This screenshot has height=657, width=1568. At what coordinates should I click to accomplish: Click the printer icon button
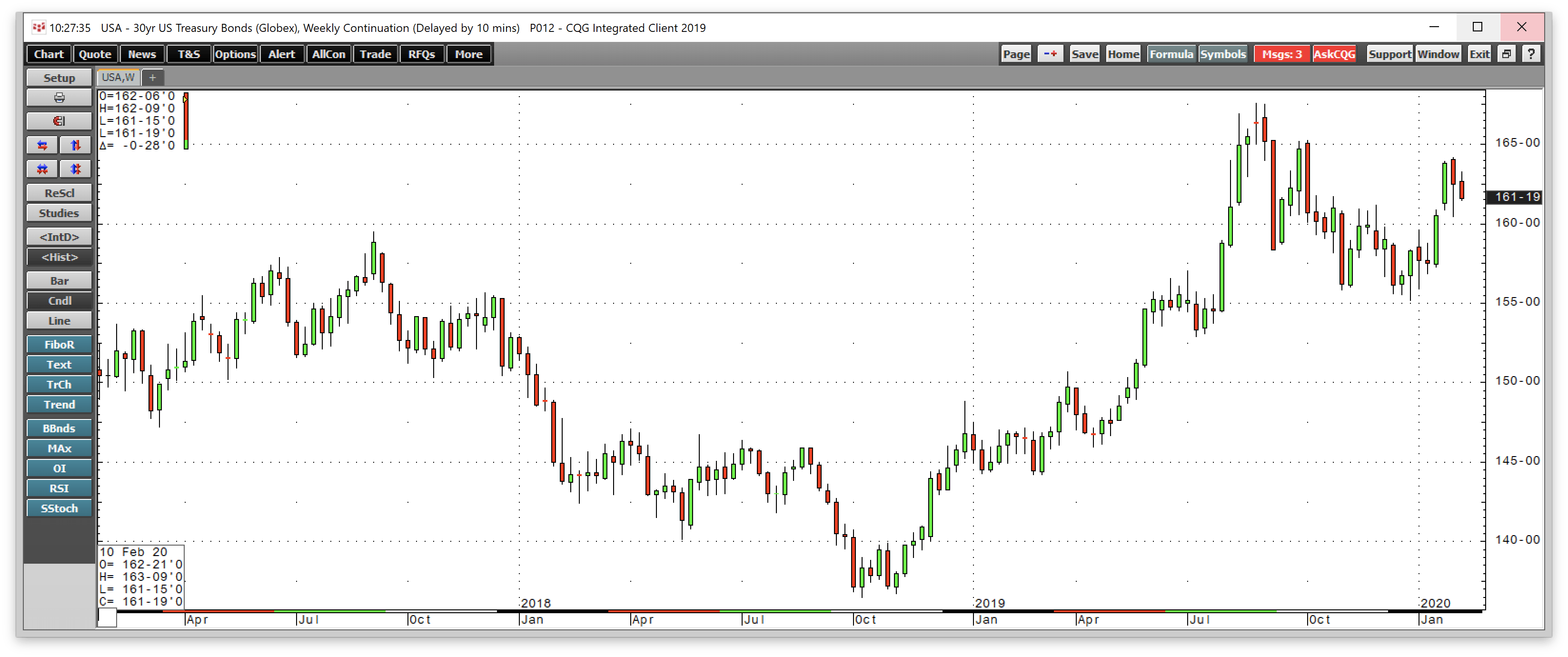coord(59,98)
